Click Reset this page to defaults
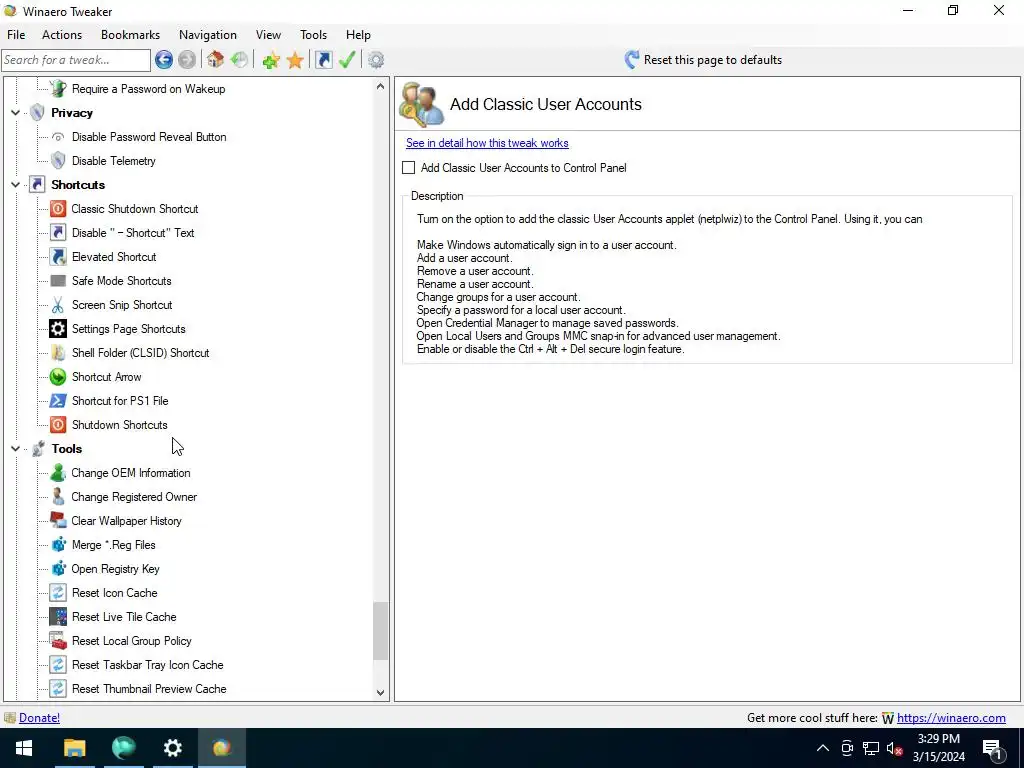Viewport: 1024px width, 768px height. (x=703, y=60)
